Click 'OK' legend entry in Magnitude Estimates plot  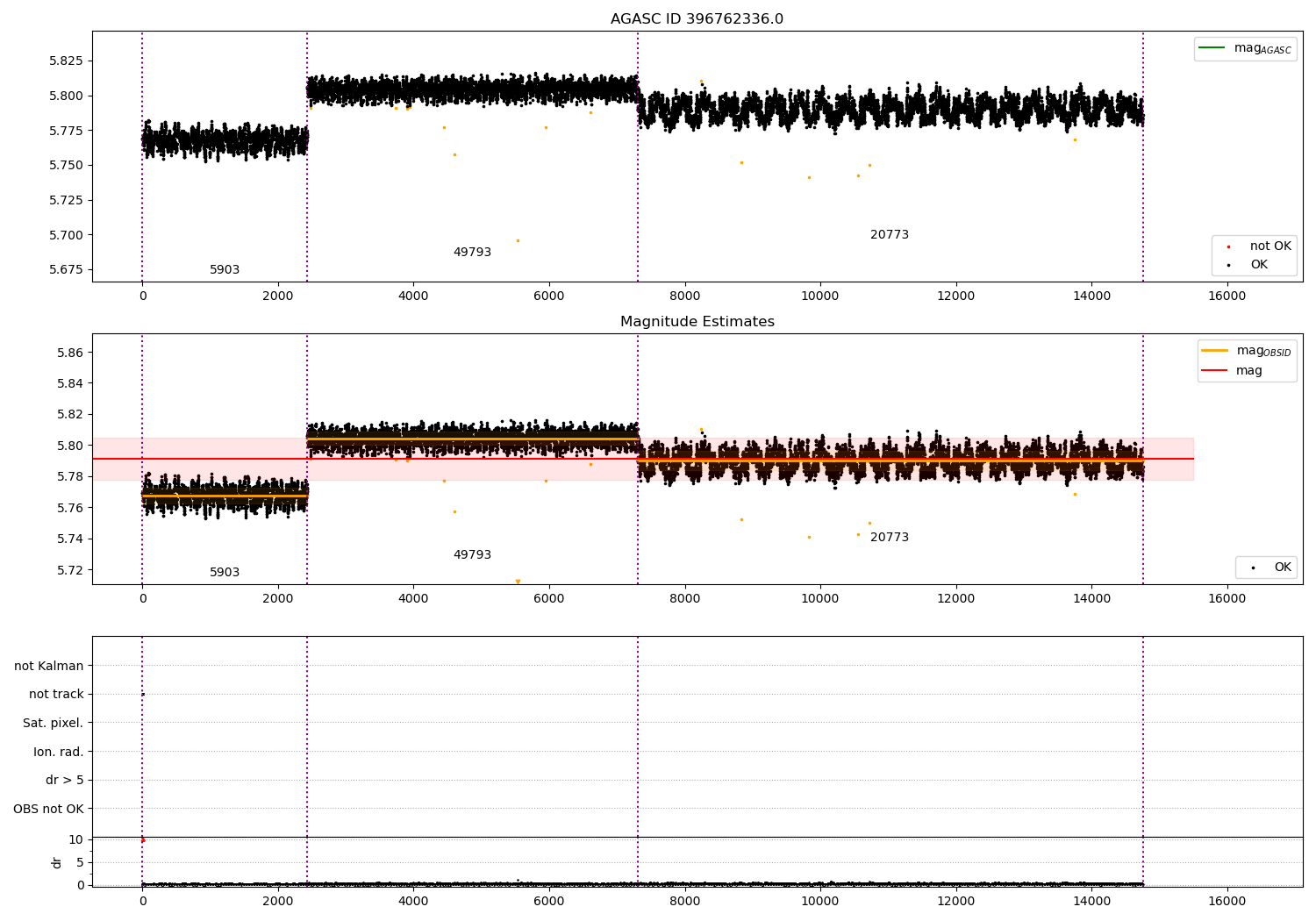[1283, 568]
